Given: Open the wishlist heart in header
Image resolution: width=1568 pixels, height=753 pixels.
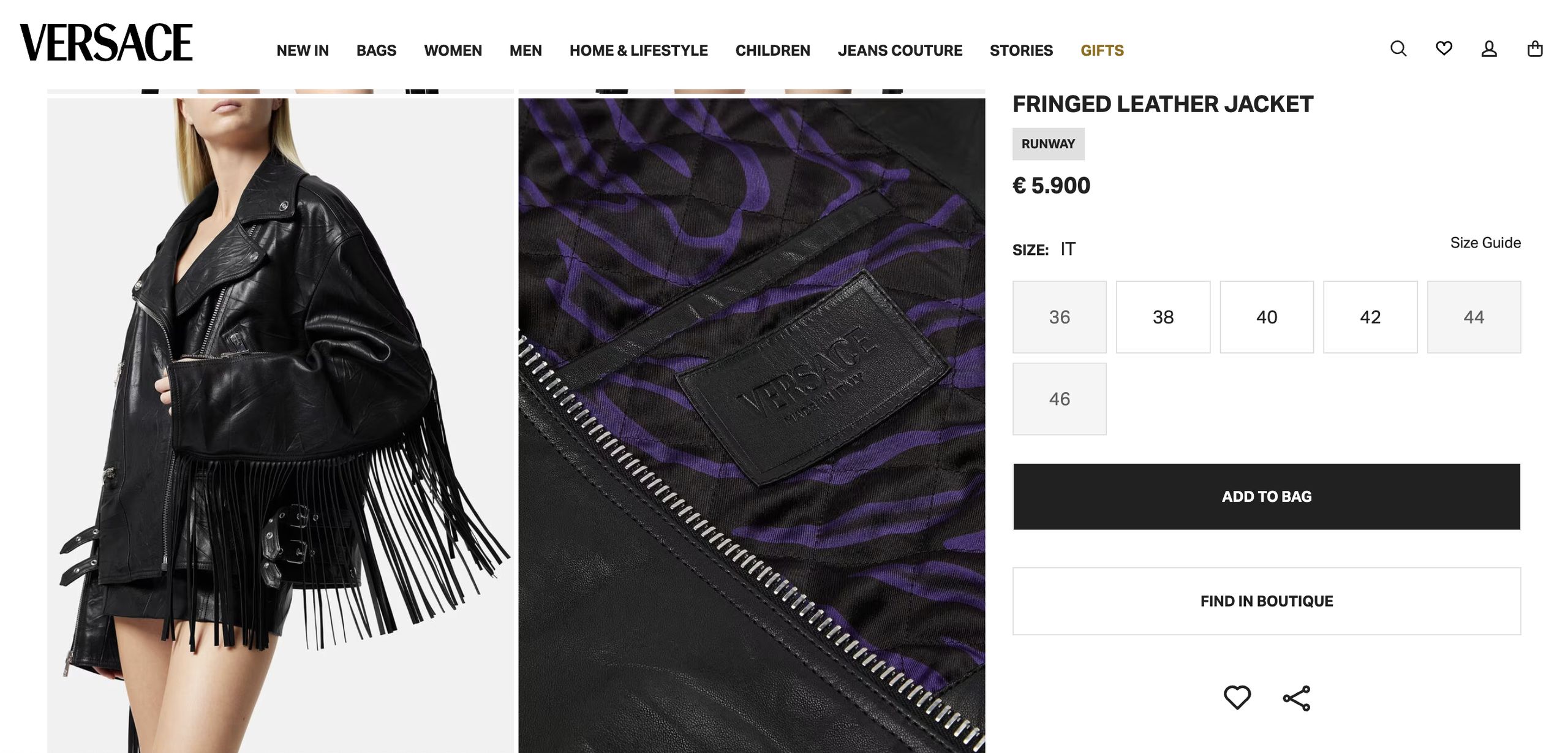Looking at the screenshot, I should [1444, 48].
